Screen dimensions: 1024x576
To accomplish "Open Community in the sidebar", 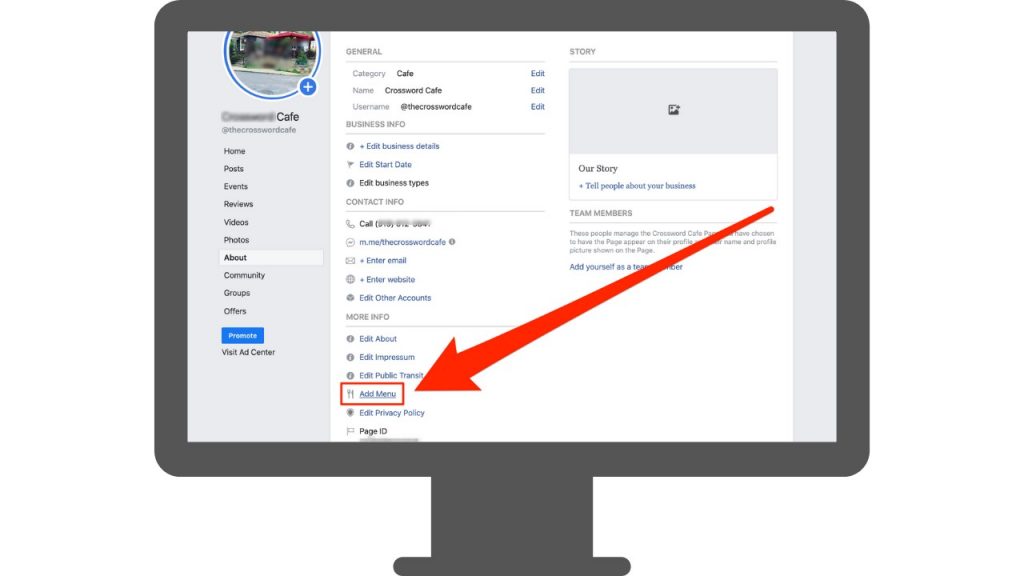I will coord(244,276).
